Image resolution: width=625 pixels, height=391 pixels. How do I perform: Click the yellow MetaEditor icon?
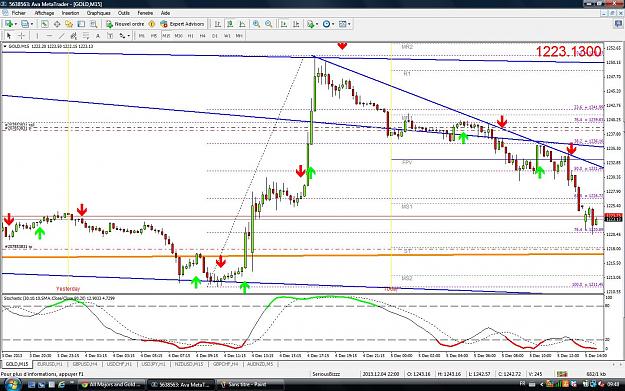[x=152, y=24]
